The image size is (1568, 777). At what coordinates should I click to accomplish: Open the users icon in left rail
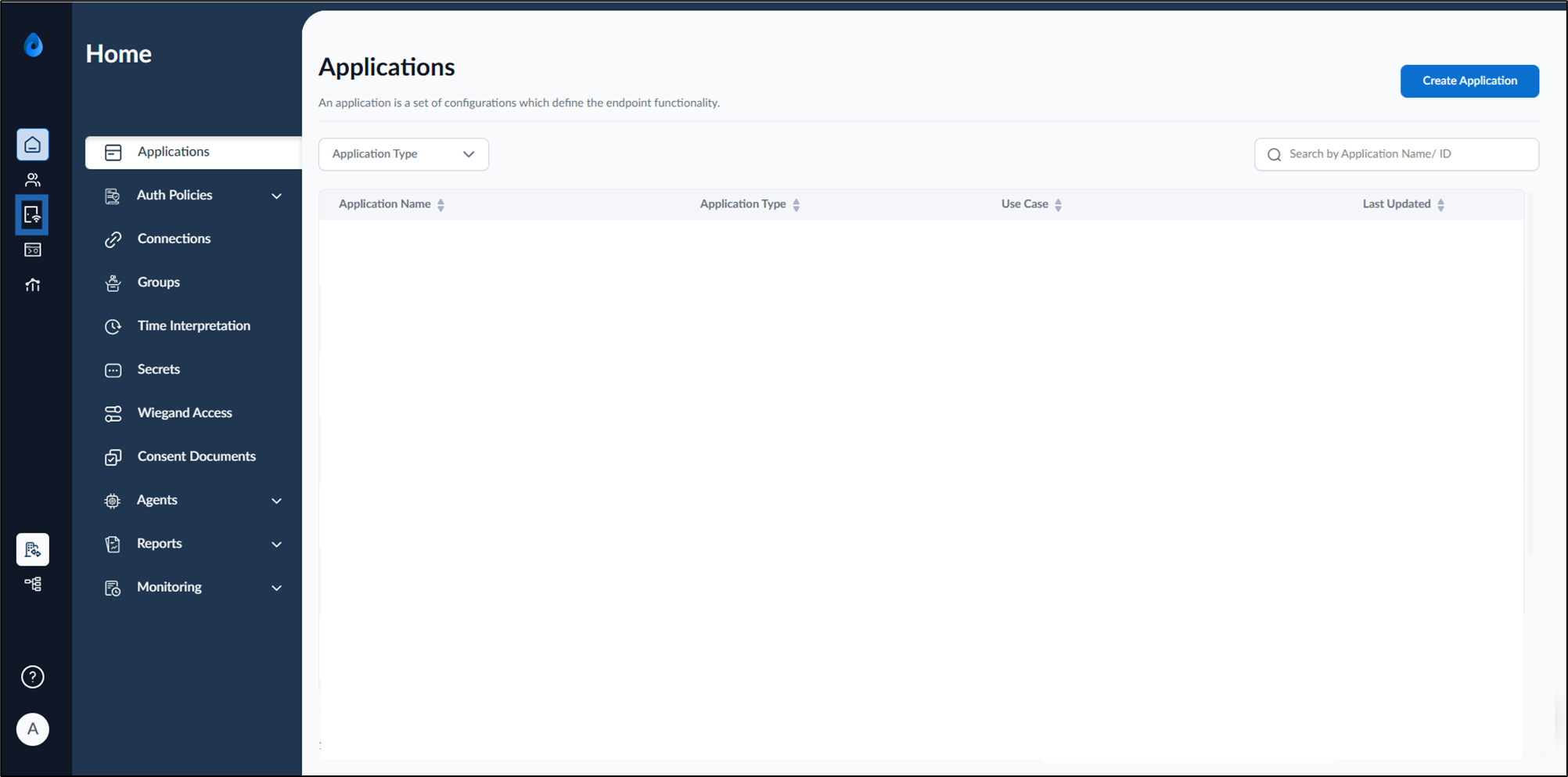point(33,180)
